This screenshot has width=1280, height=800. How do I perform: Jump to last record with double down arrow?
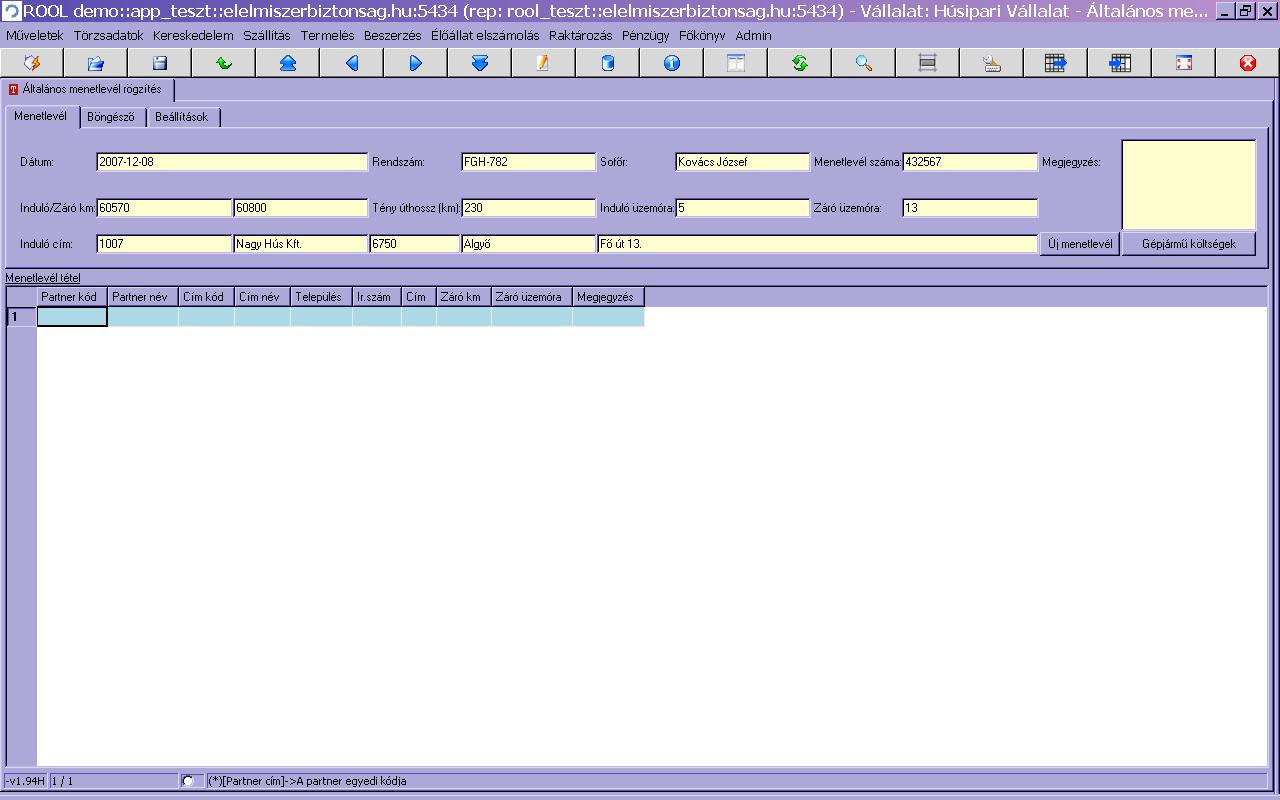[480, 63]
